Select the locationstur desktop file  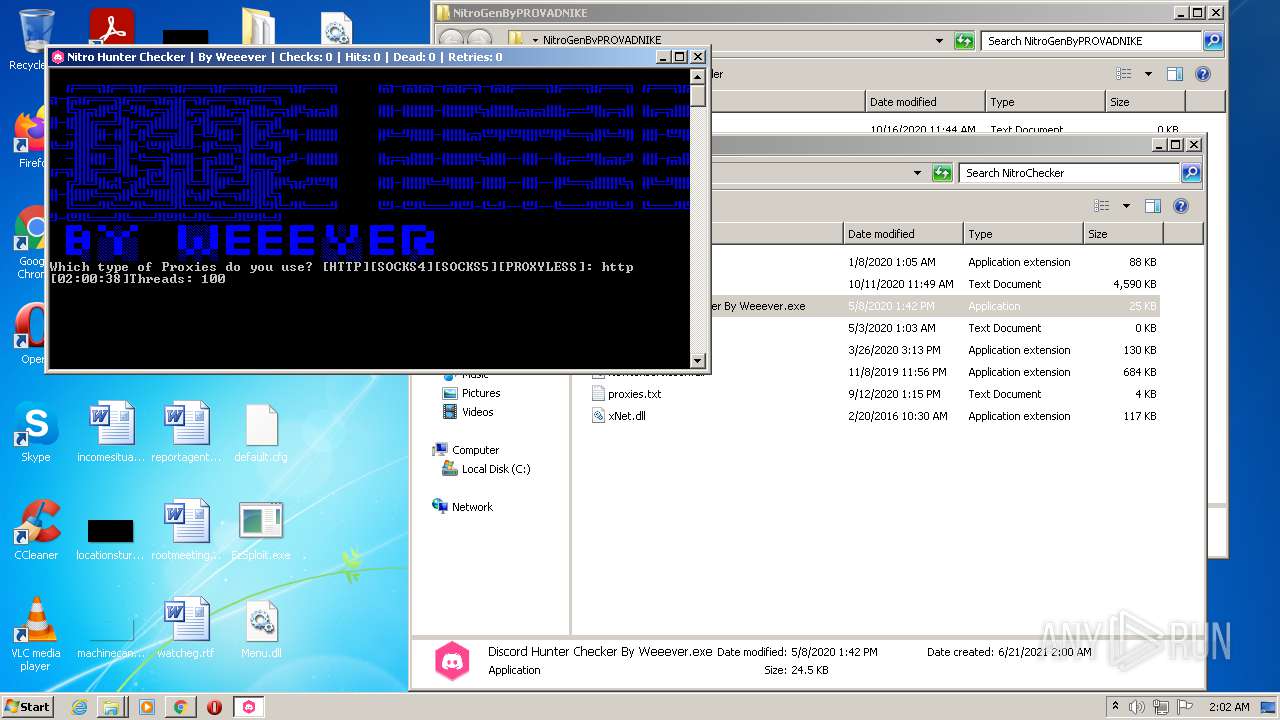(x=110, y=538)
